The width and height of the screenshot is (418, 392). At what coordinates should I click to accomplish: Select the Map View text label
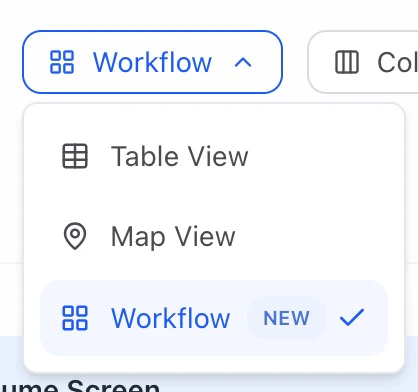[x=173, y=237]
